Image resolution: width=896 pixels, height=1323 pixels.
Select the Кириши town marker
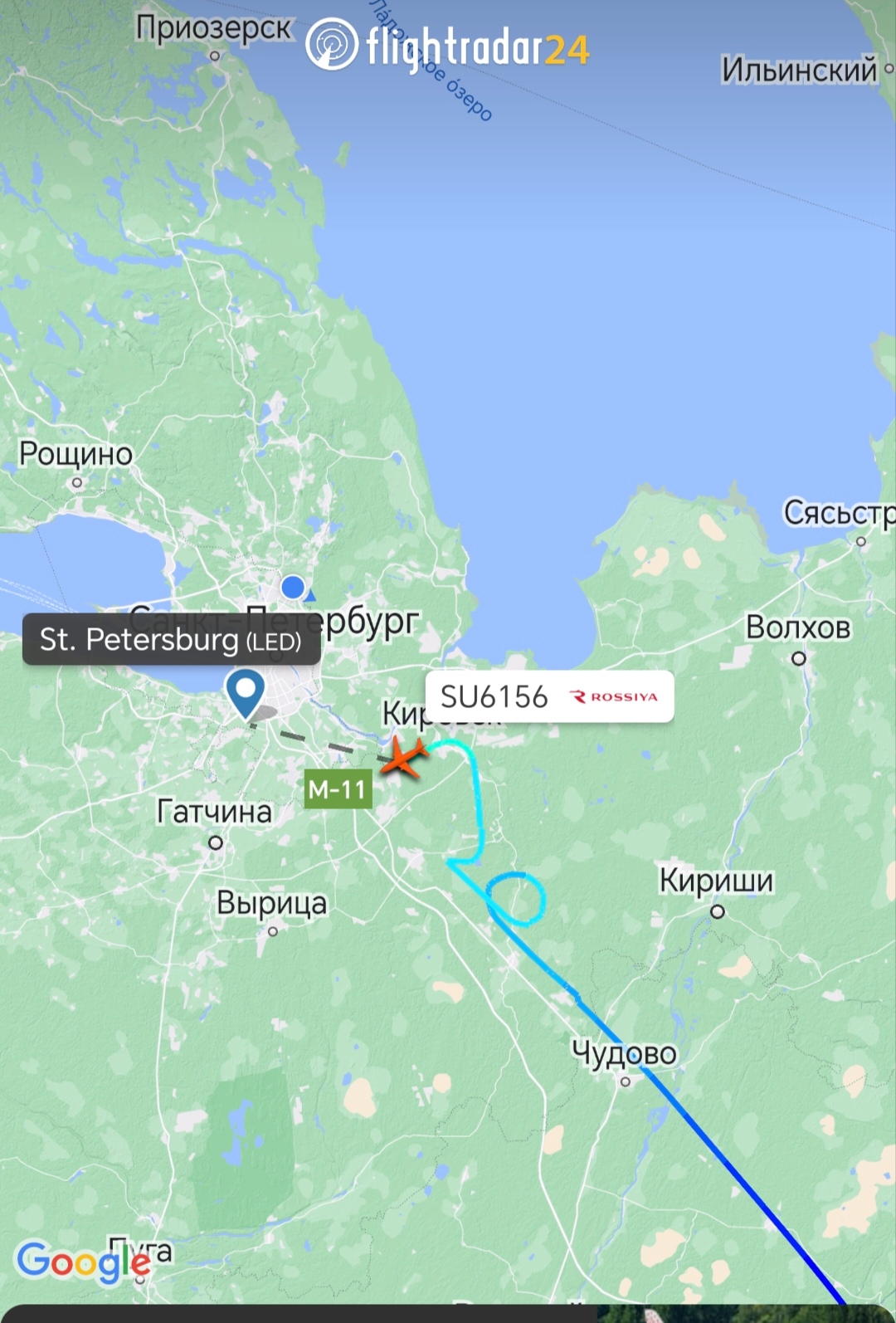[x=718, y=911]
